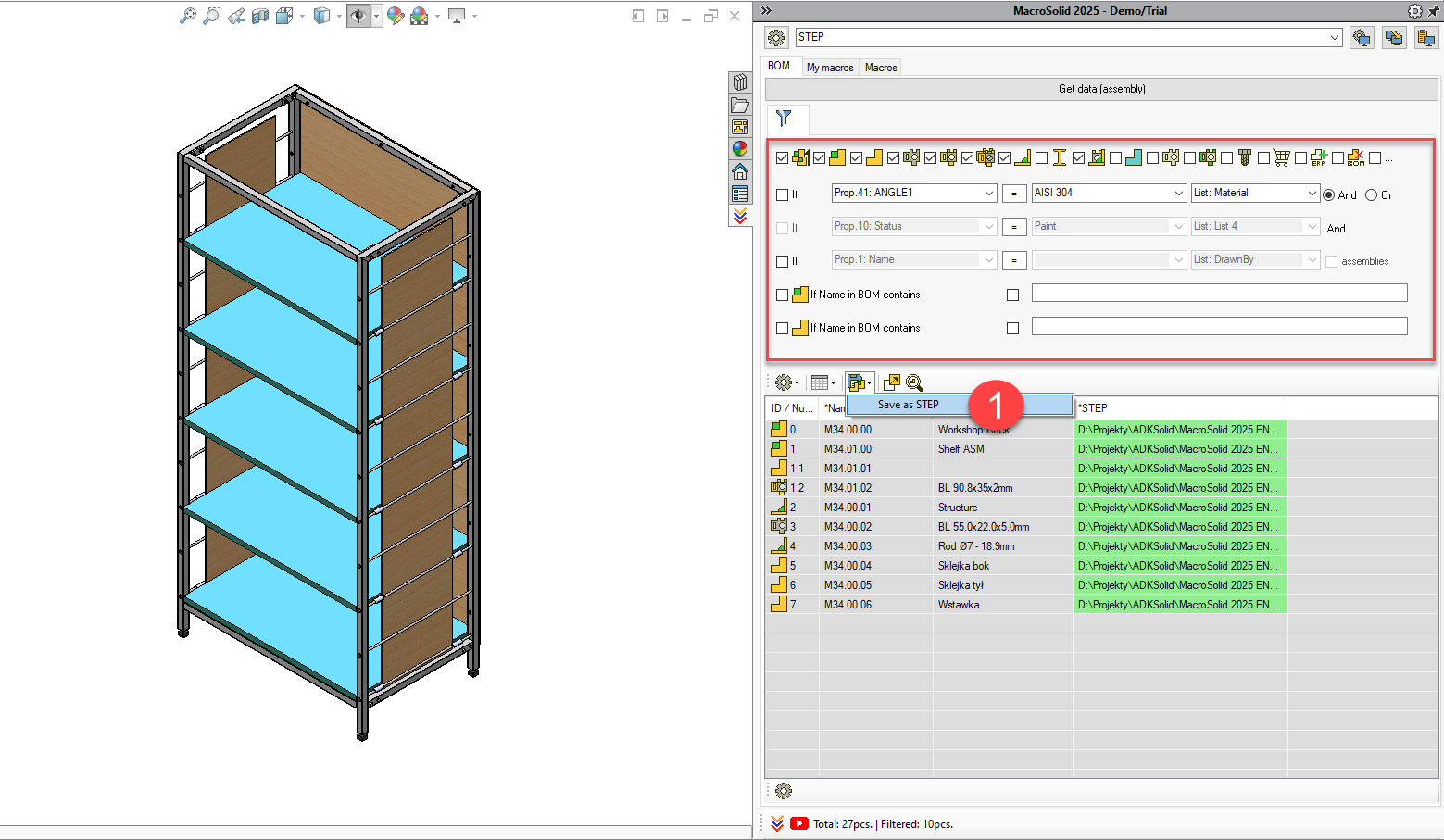The width and height of the screenshot is (1444, 840).
Task: Click the View Orientation cube icon
Action: tap(285, 16)
